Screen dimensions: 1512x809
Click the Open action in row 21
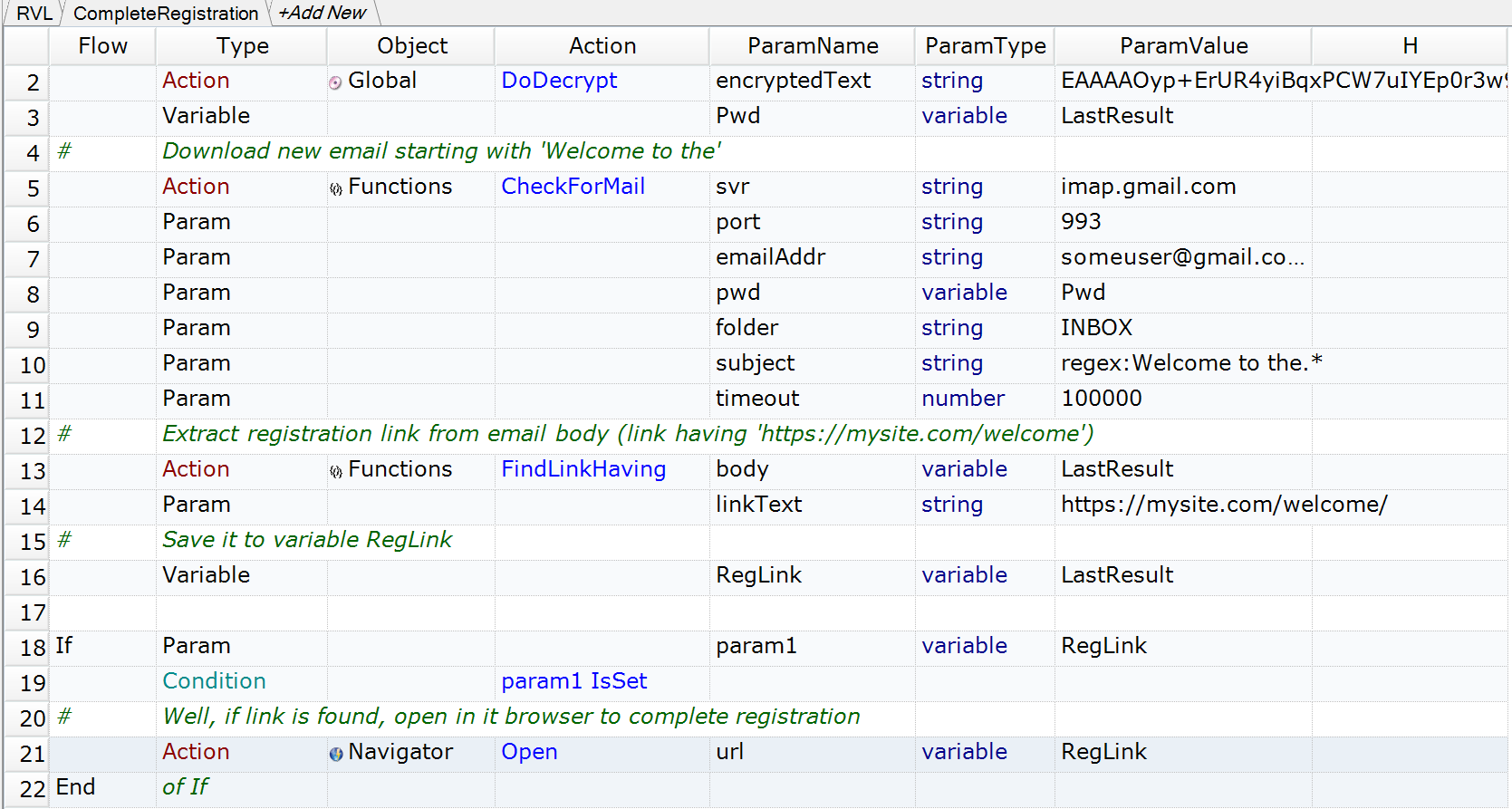pyautogui.click(x=529, y=752)
